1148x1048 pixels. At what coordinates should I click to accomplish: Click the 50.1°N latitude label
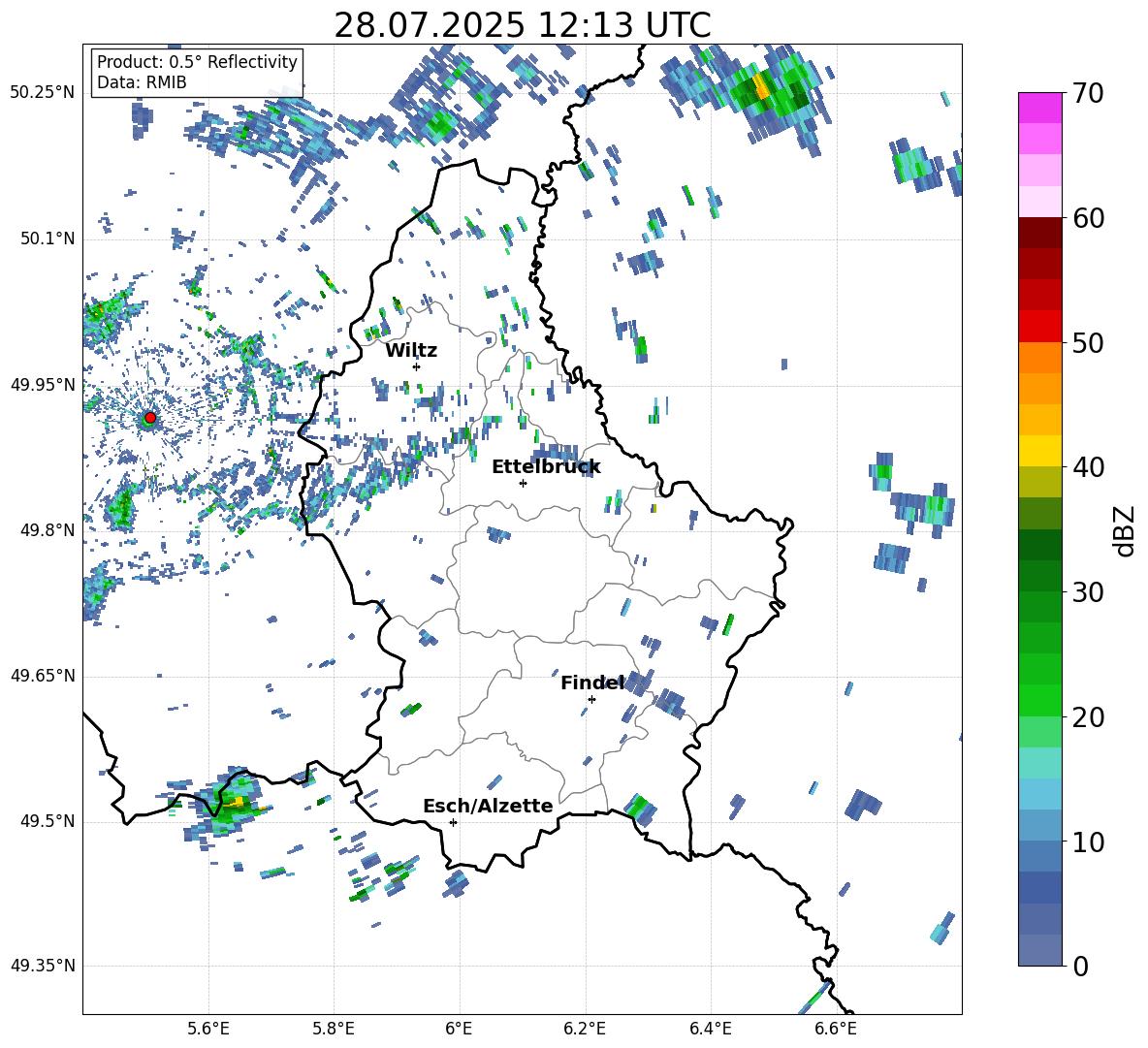click(48, 239)
